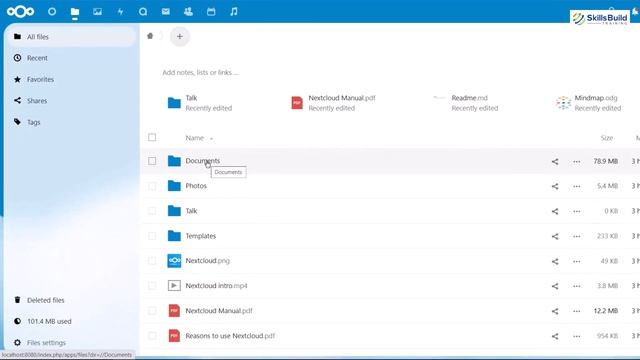Click the Add notes, lists or links field
Screen dimensions: 640x360
coord(200,72)
